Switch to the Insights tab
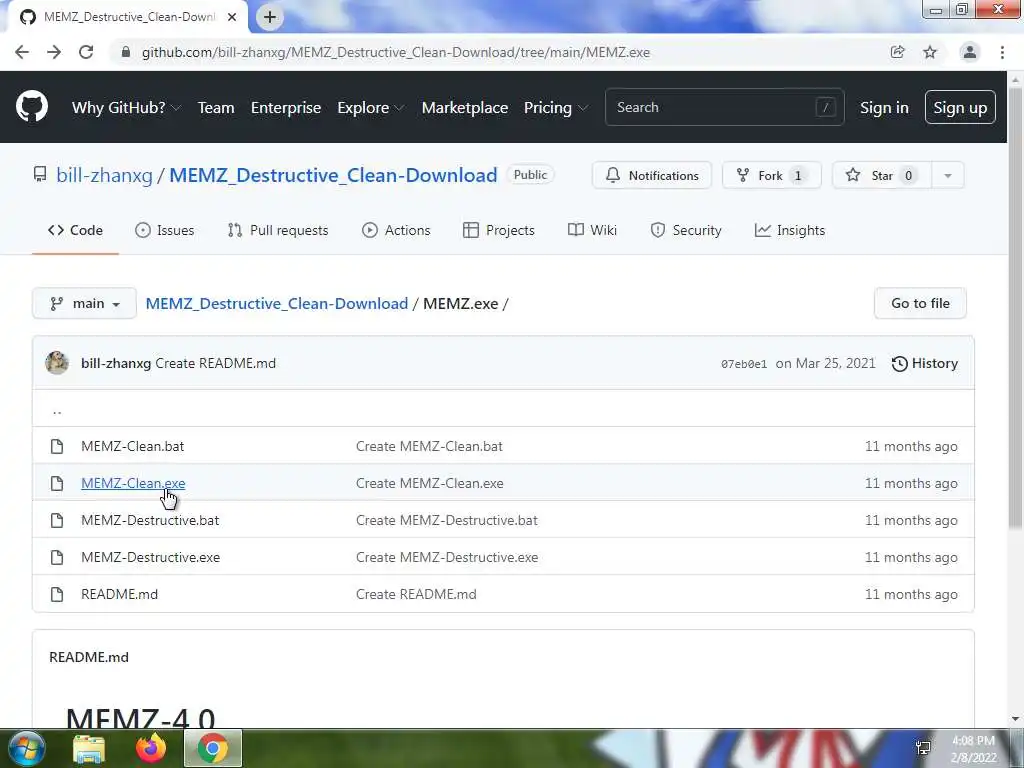This screenshot has width=1024, height=768. pos(790,230)
